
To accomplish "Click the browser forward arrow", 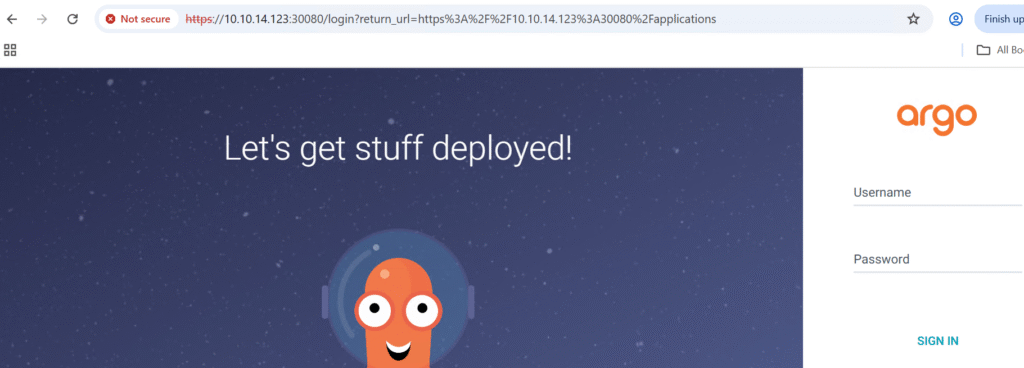I will click(x=42, y=19).
